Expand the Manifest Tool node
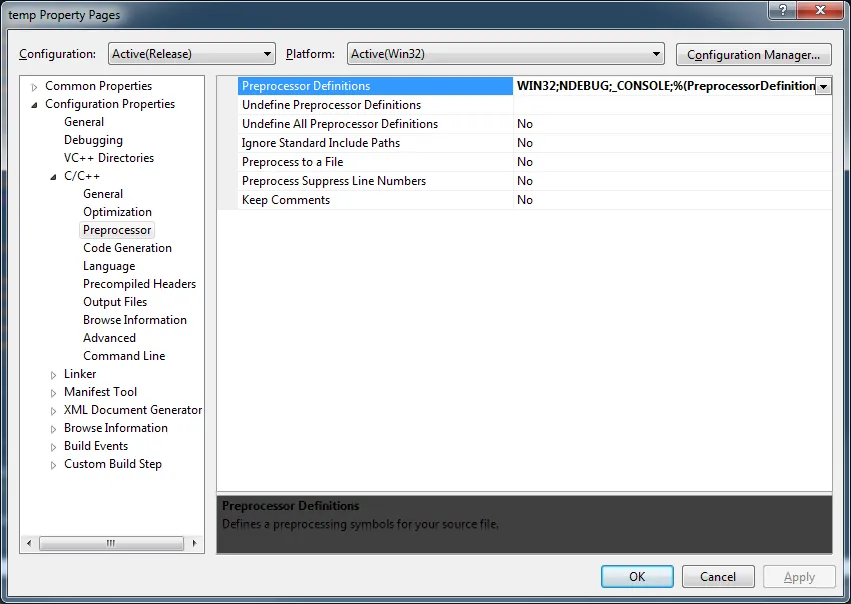This screenshot has height=604, width=851. pyautogui.click(x=53, y=393)
